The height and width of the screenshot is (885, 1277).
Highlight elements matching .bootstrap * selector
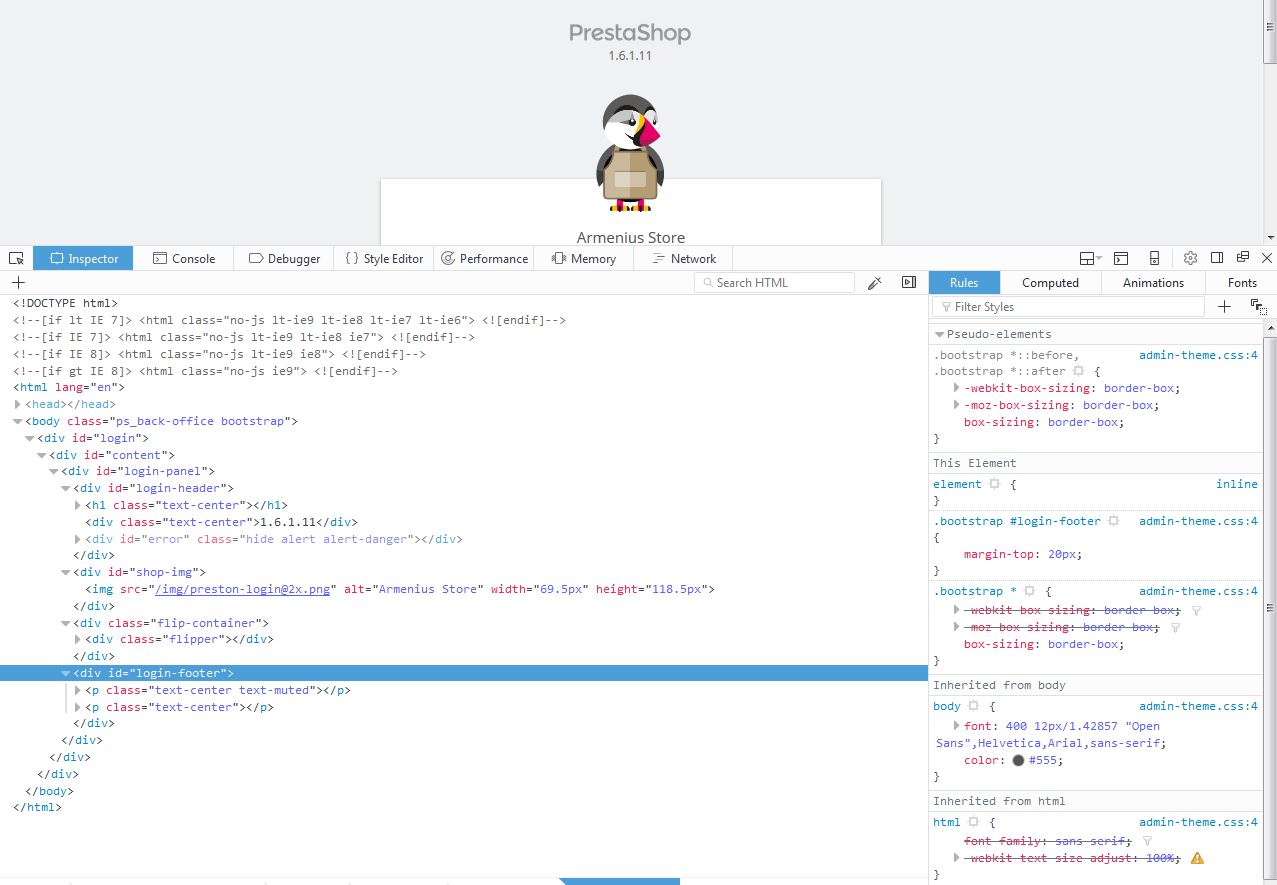1029,591
